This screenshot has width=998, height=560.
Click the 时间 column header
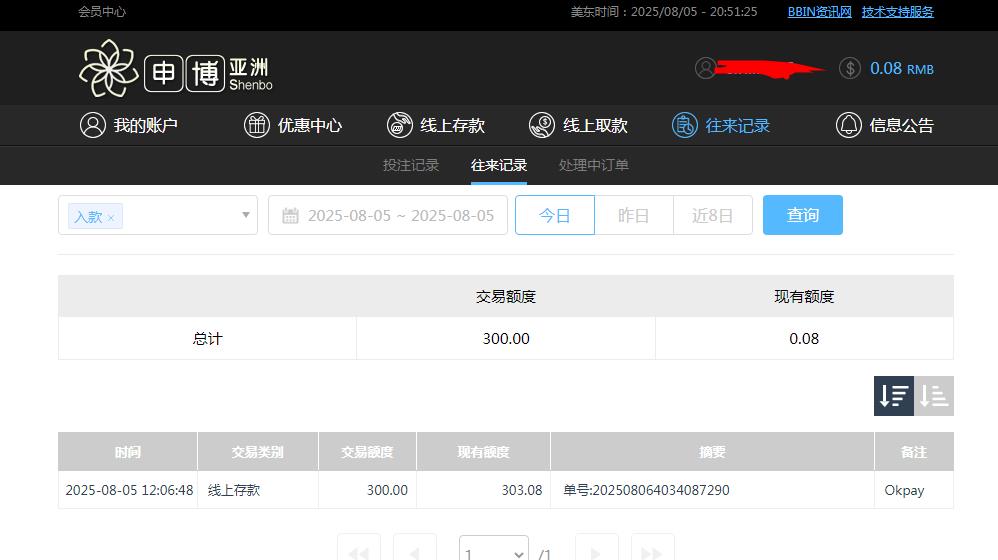click(x=128, y=452)
